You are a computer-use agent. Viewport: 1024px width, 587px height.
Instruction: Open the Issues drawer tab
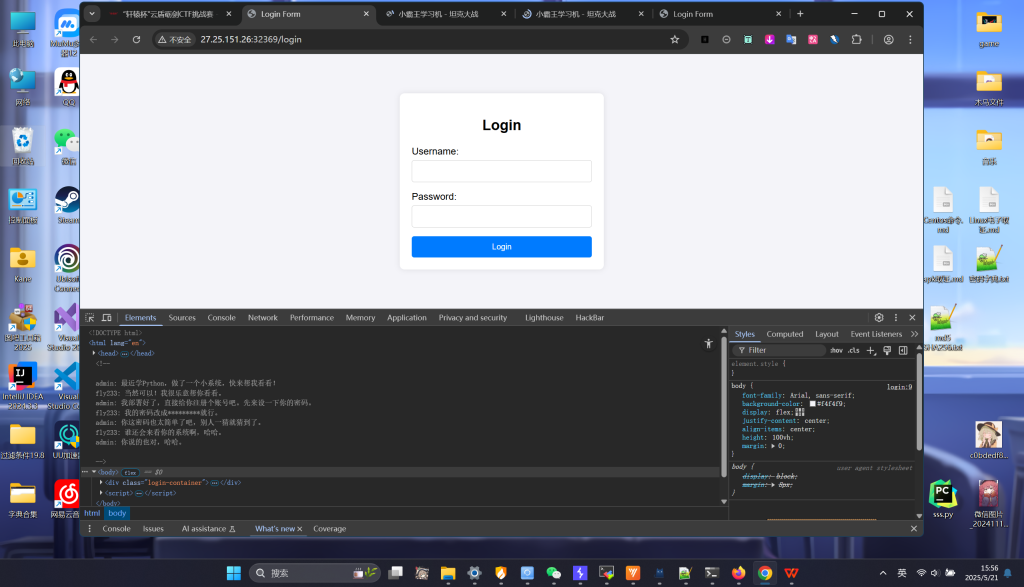pos(153,529)
